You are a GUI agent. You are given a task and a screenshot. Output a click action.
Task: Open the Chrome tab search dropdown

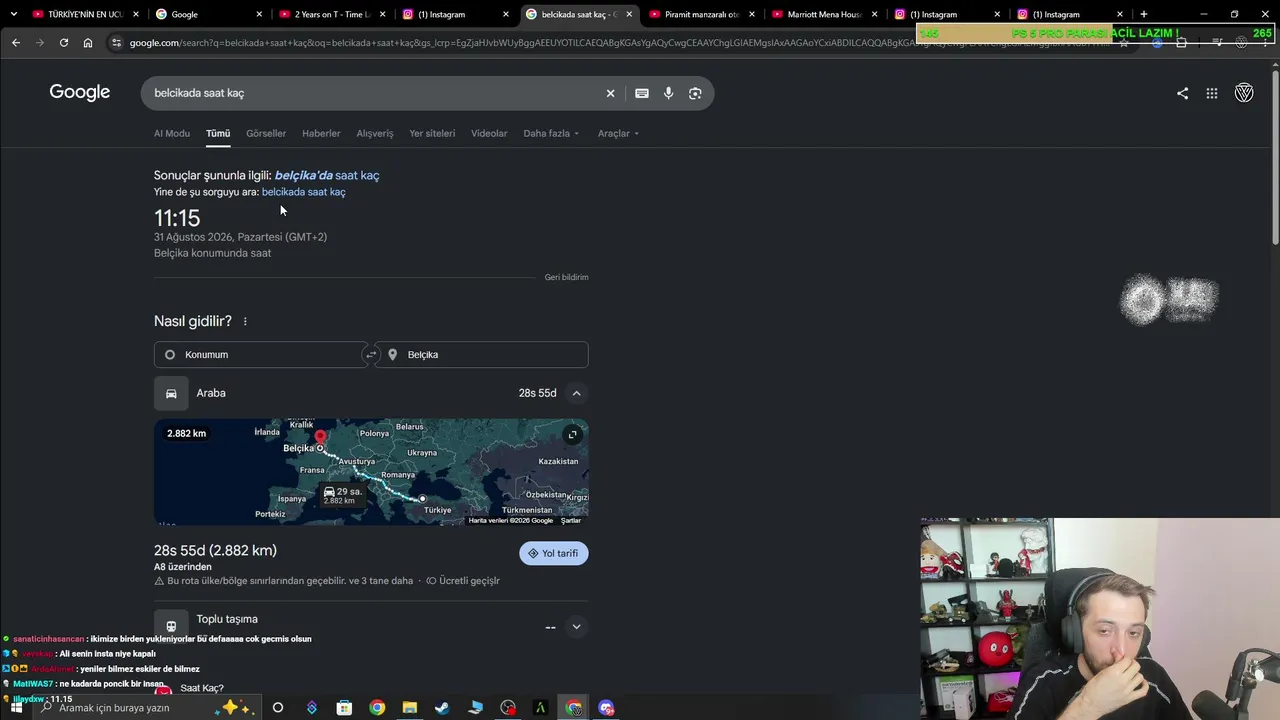(13, 14)
